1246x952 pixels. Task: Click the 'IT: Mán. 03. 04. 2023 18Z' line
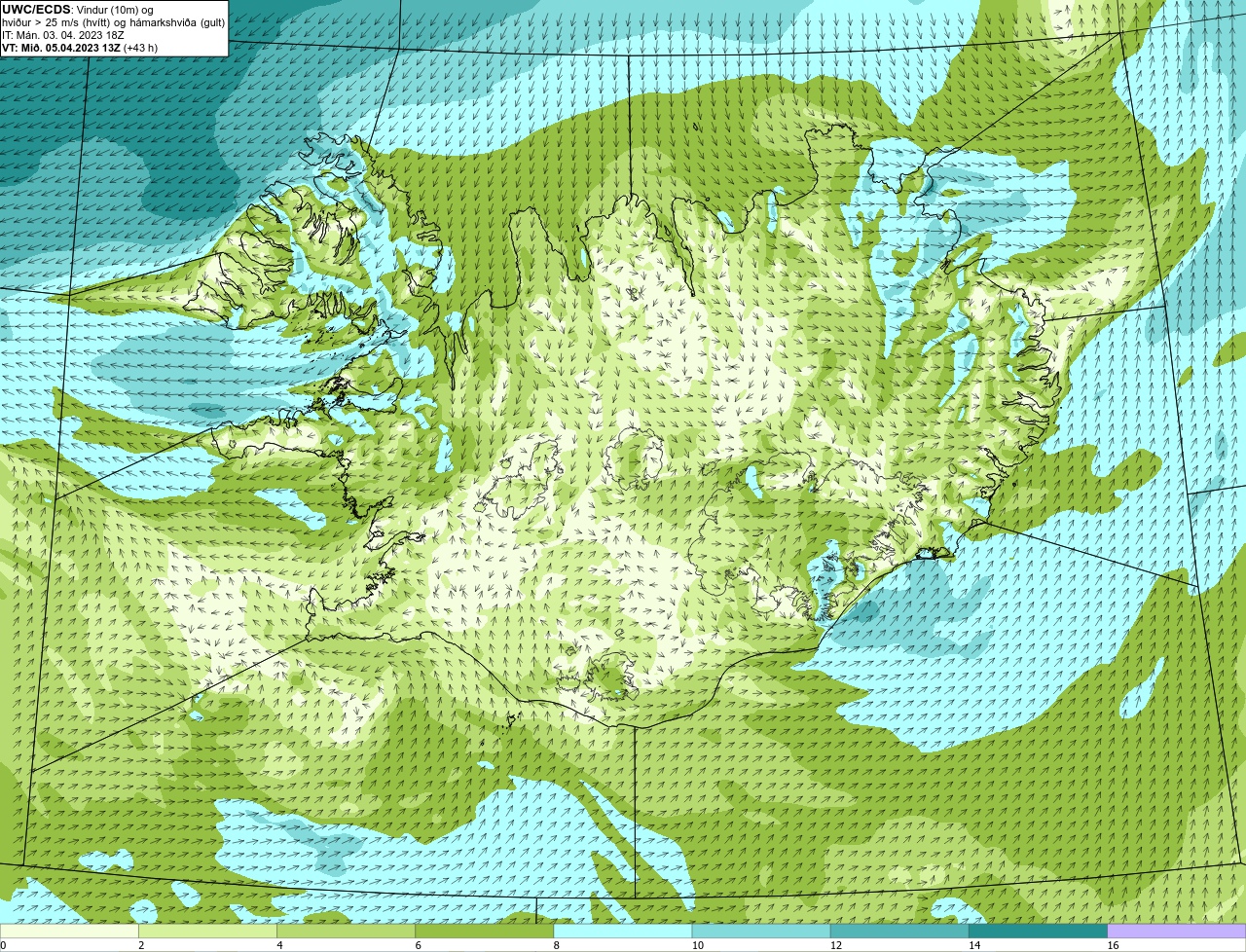(x=63, y=35)
